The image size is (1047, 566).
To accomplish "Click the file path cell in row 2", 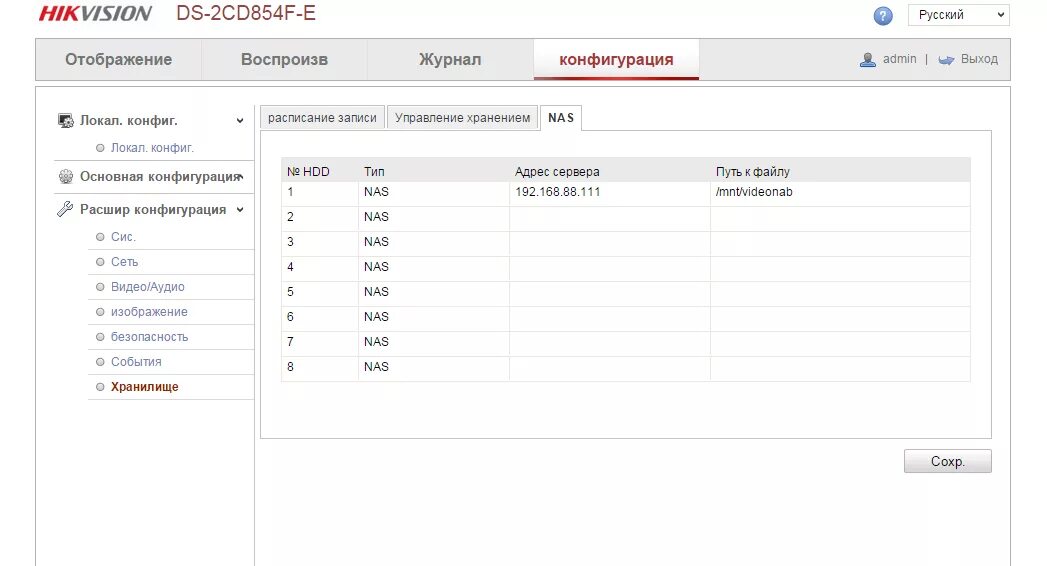I will coord(840,217).
